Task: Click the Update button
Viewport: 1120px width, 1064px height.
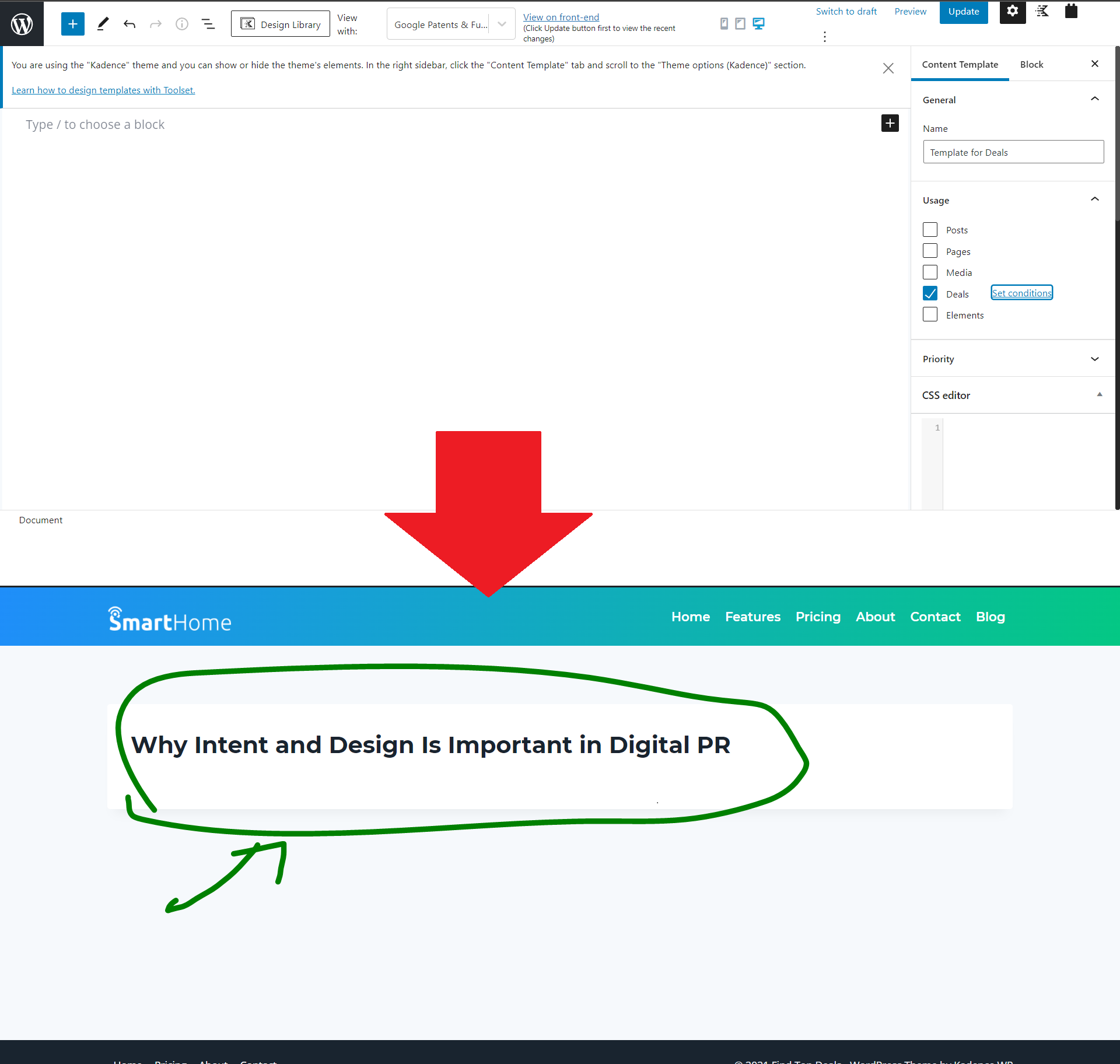Action: (964, 12)
